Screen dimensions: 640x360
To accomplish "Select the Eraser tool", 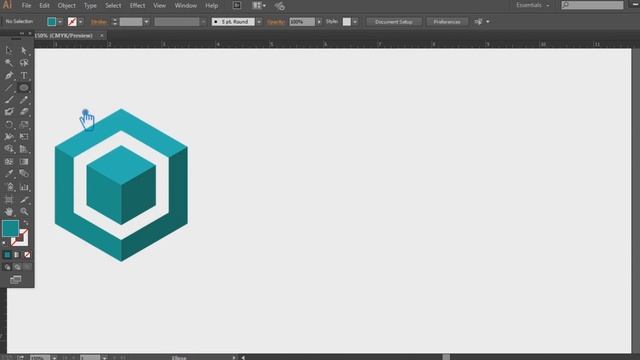I will point(24,112).
